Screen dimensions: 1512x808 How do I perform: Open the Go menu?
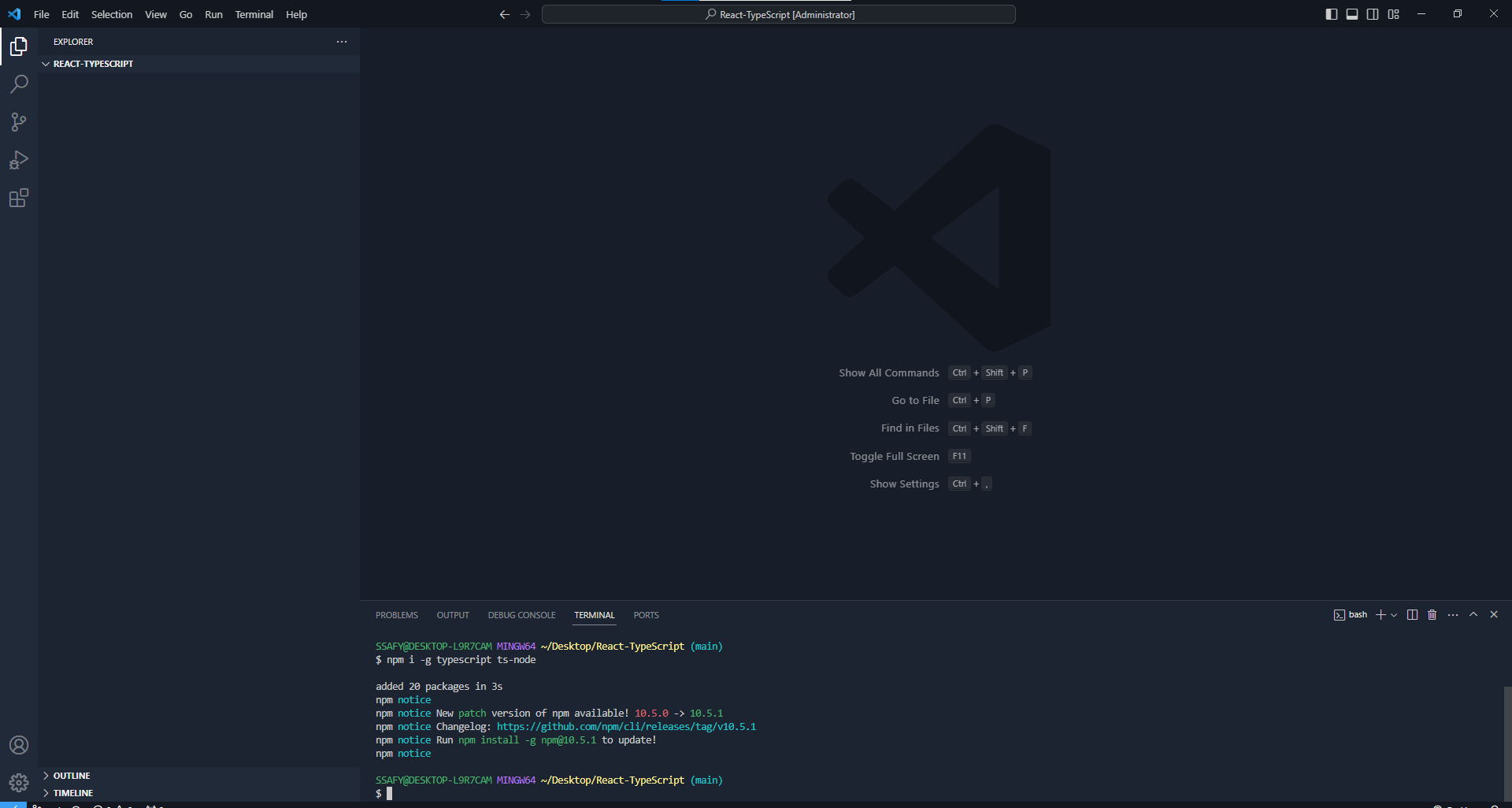click(186, 14)
